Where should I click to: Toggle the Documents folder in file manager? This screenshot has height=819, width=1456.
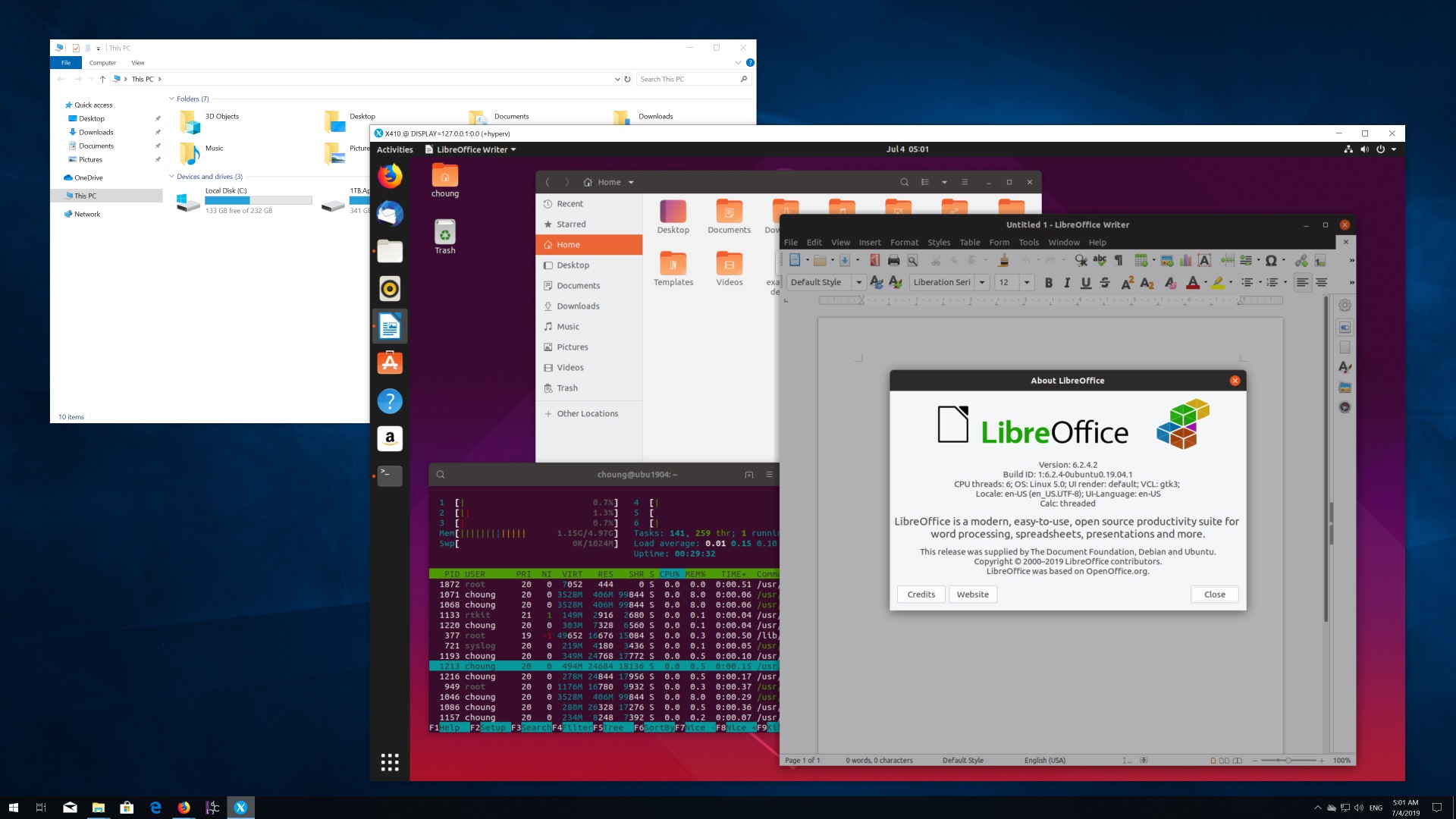coord(579,285)
